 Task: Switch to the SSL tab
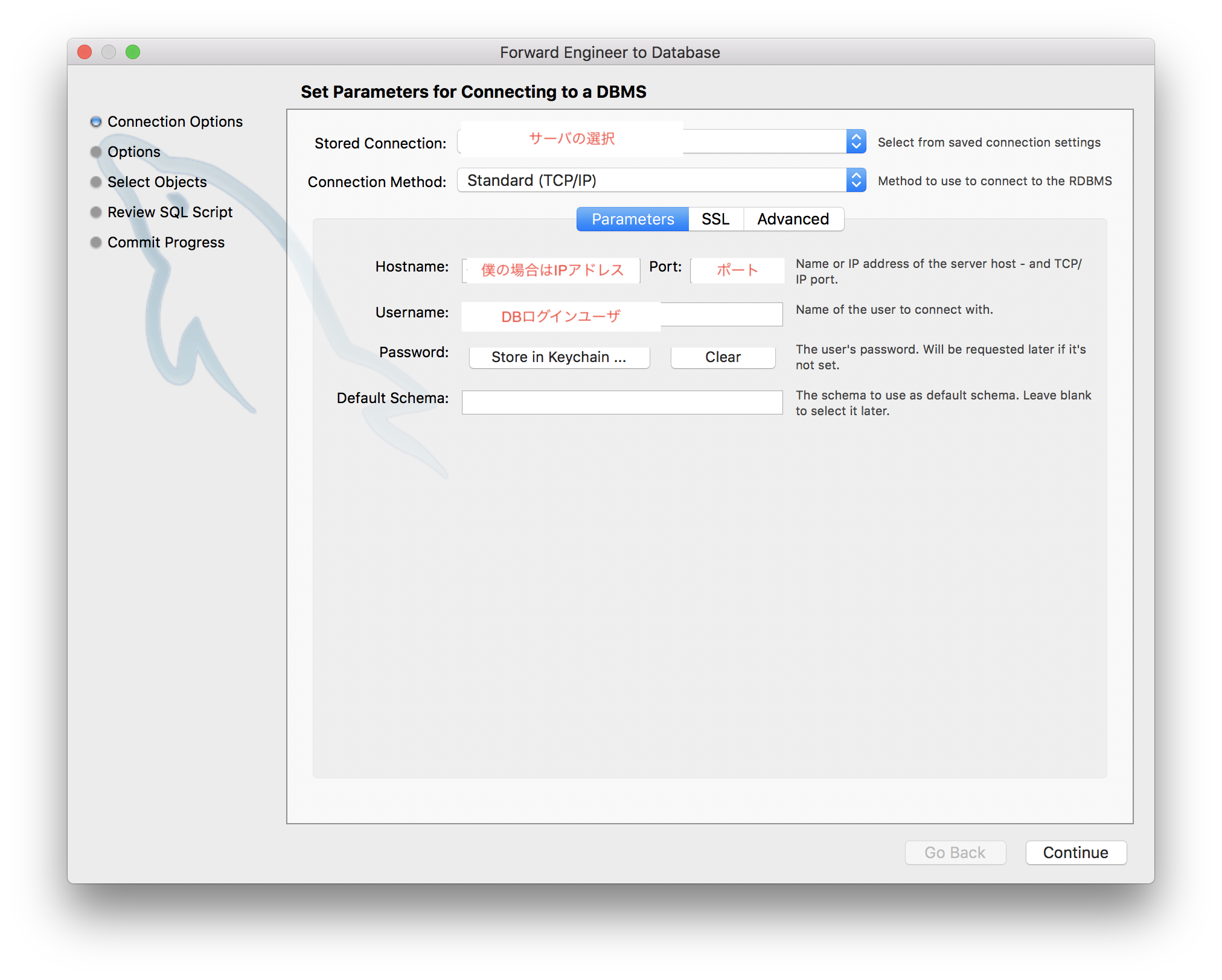point(717,219)
